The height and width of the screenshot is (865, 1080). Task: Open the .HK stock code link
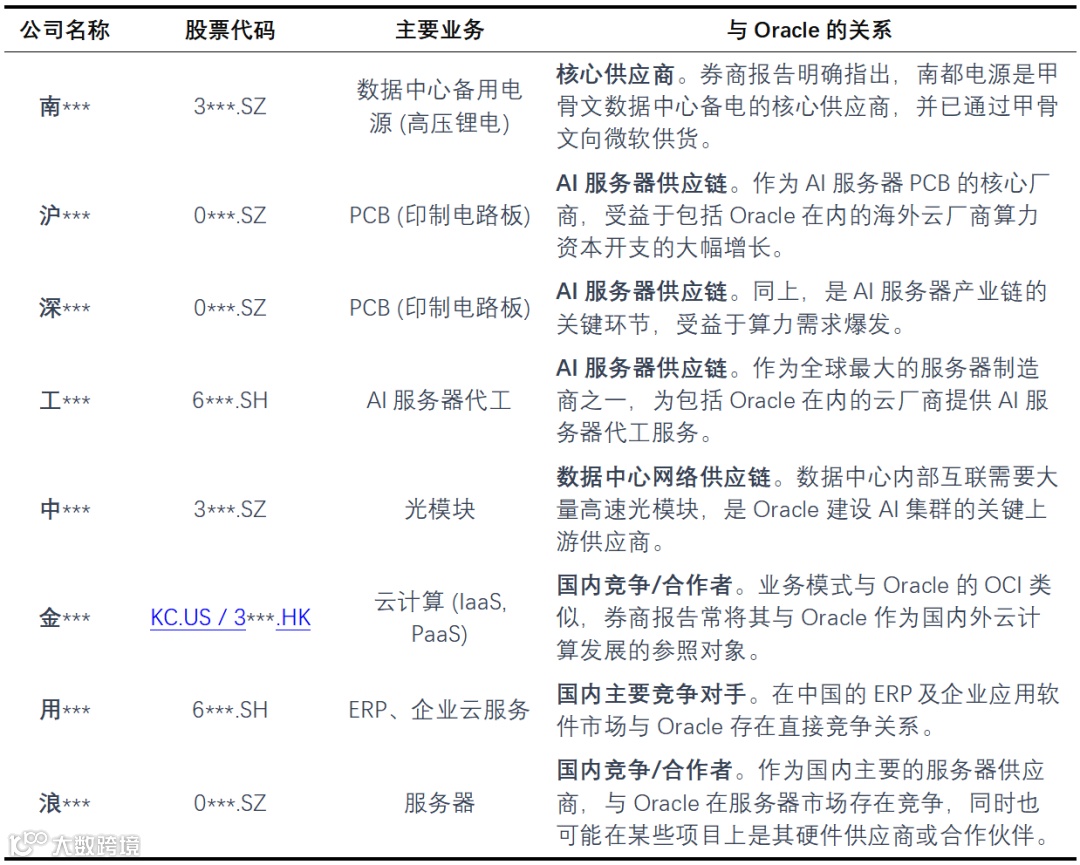pos(293,617)
